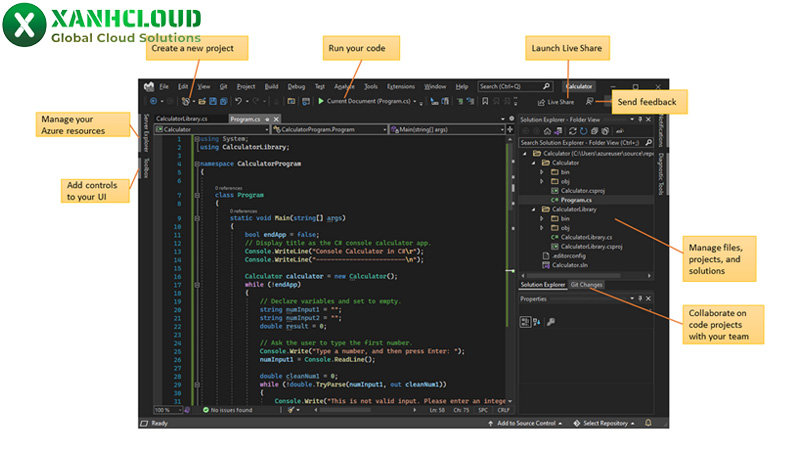
Task: Expand the bin folder under Calculator
Action: (x=542, y=172)
